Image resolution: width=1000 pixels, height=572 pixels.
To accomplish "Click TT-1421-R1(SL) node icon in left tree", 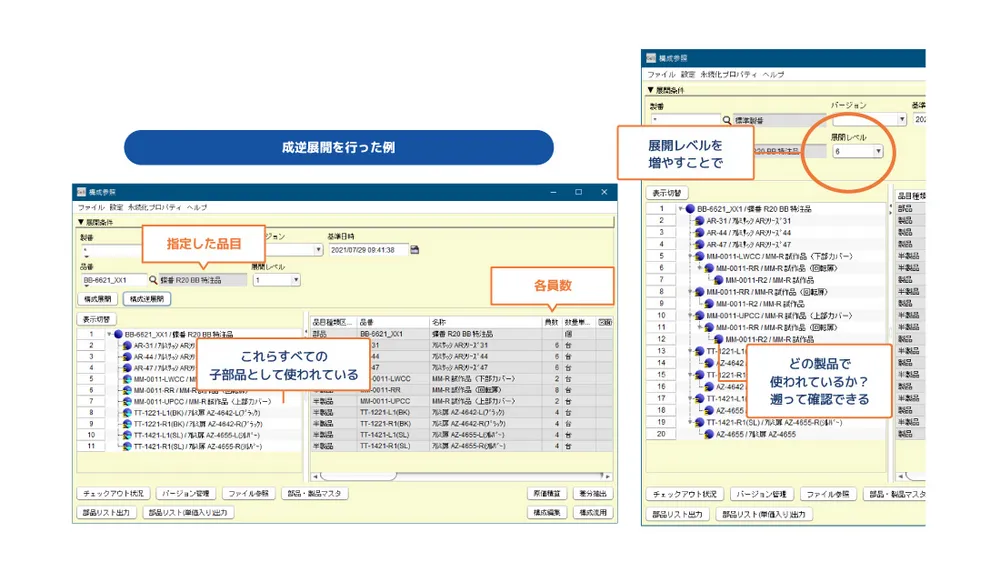I will [x=127, y=446].
